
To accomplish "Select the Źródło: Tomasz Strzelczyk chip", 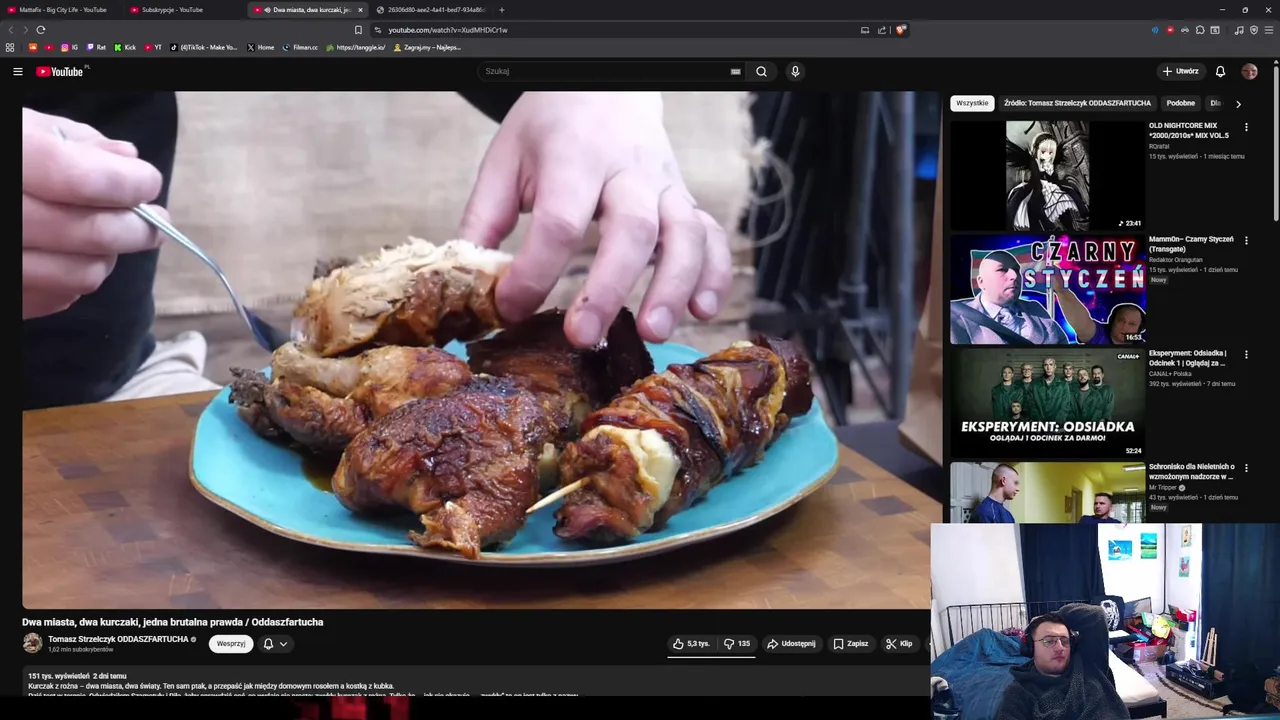I will click(x=1077, y=103).
